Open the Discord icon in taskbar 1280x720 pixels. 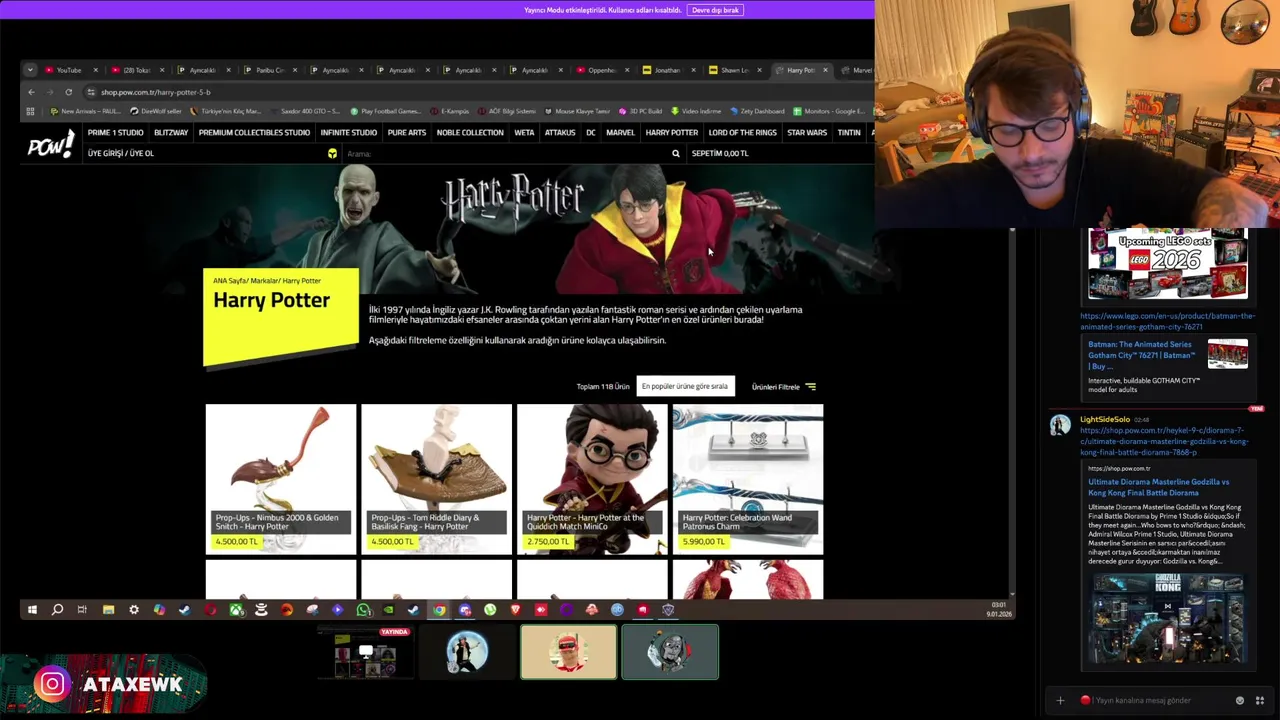465,609
